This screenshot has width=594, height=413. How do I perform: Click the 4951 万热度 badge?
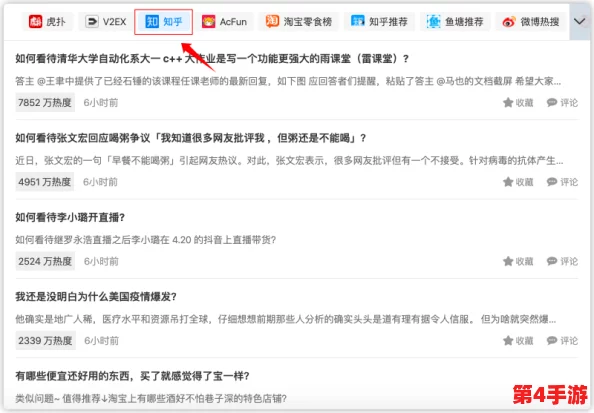click(x=45, y=182)
